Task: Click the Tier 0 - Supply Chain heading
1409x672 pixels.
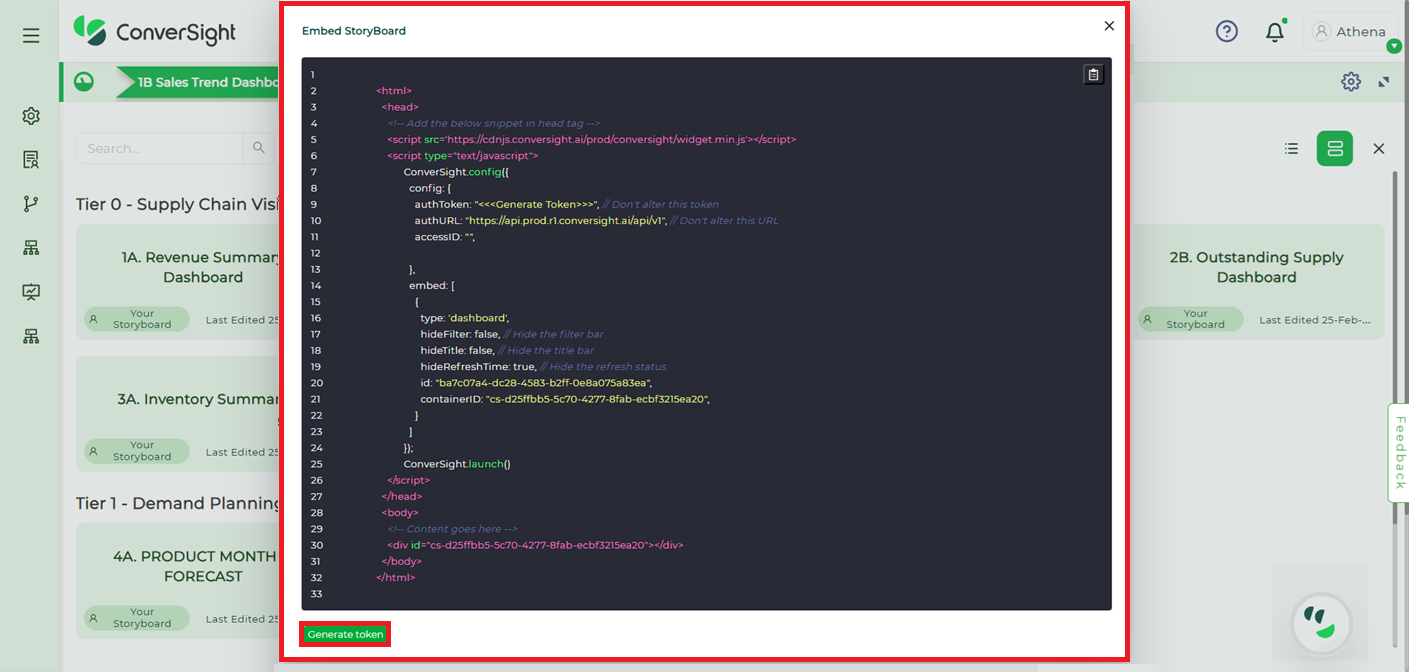Action: [178, 204]
